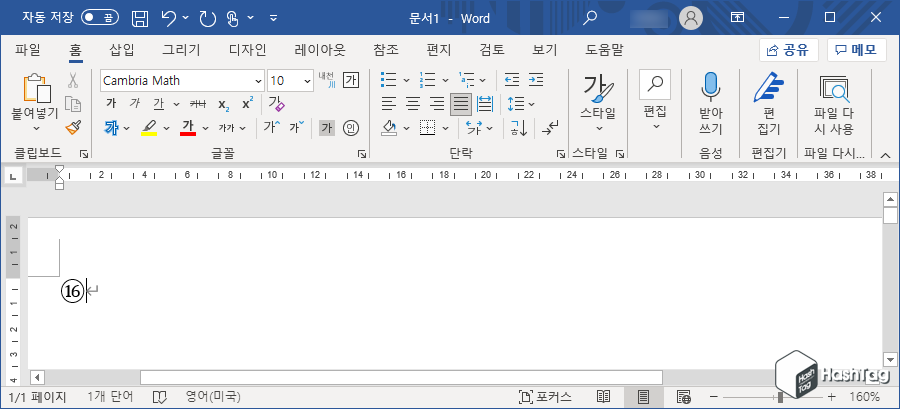Click the Sort icon
The height and width of the screenshot is (409, 900).
point(519,127)
